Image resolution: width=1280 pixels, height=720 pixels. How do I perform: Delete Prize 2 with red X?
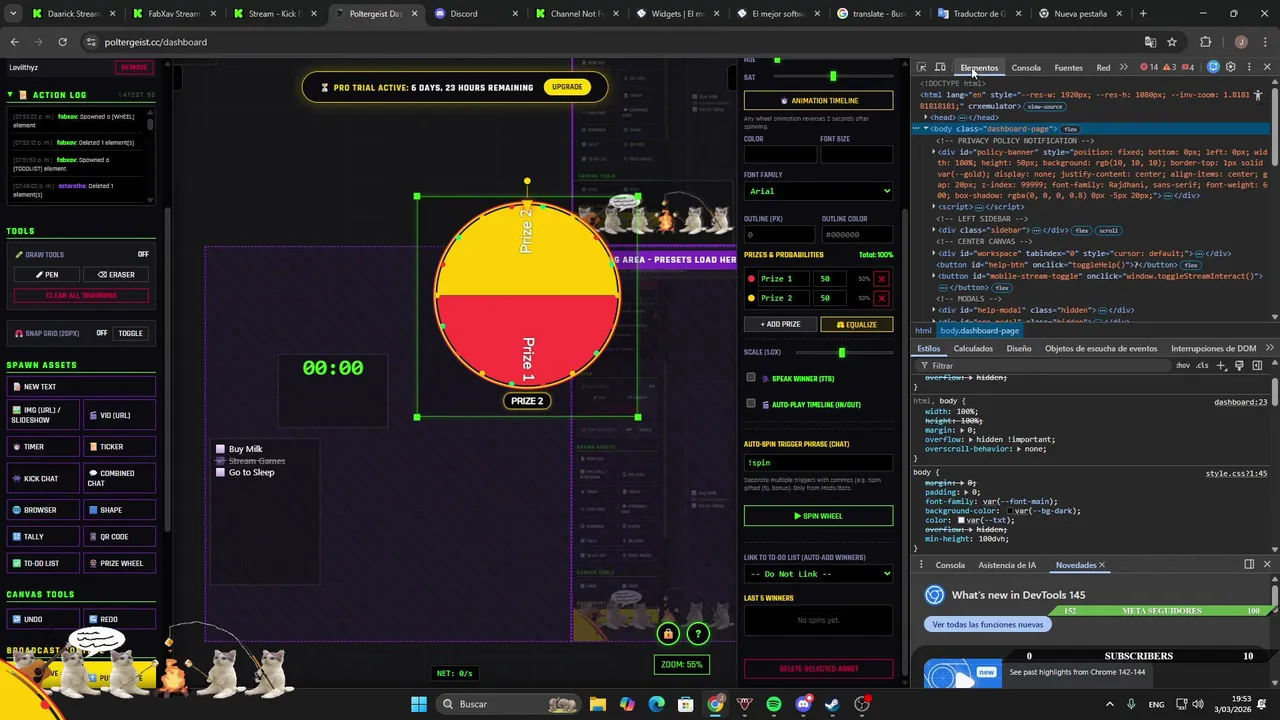(x=881, y=298)
